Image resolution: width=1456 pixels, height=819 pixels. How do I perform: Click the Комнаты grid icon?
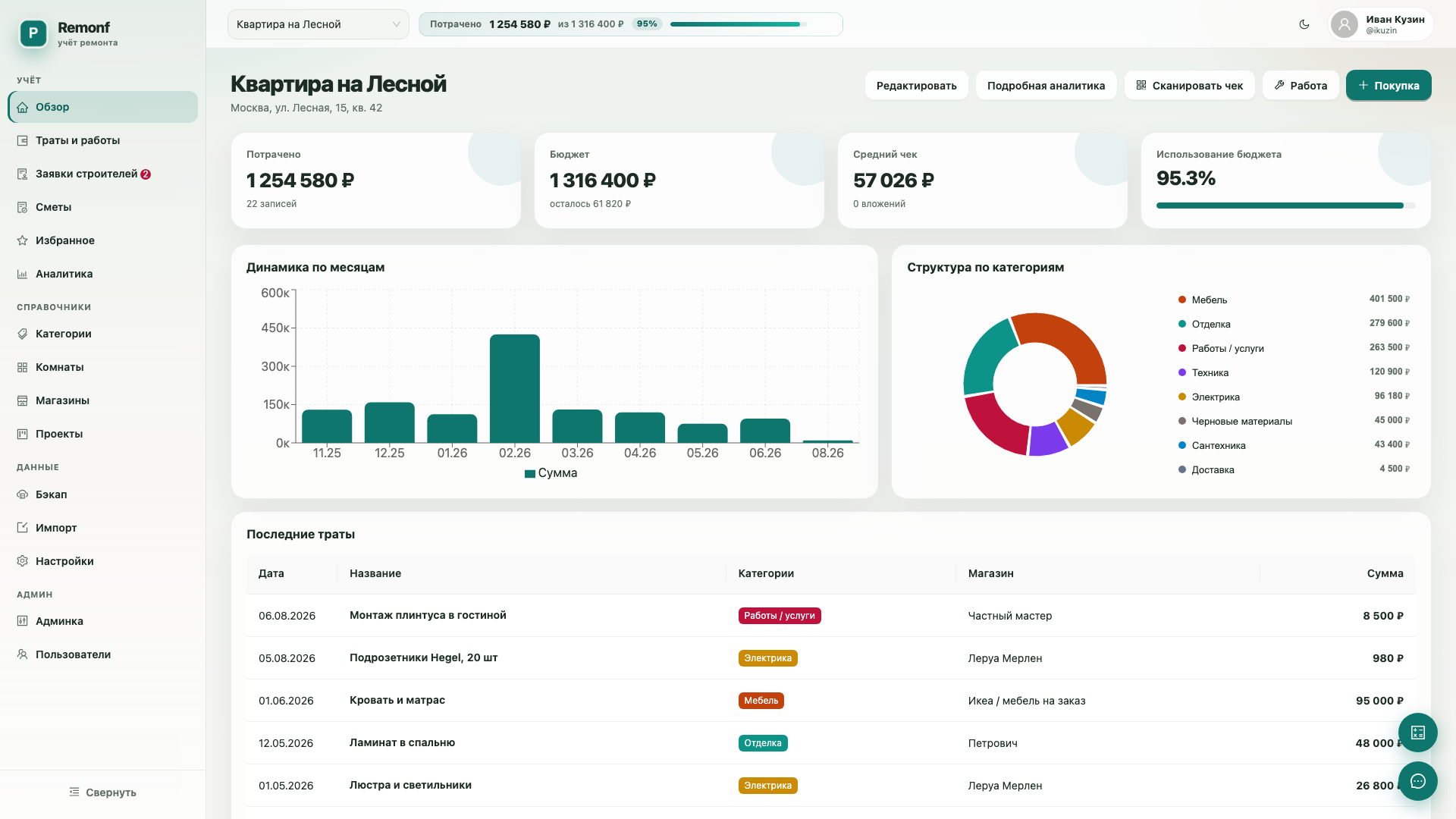(x=23, y=367)
